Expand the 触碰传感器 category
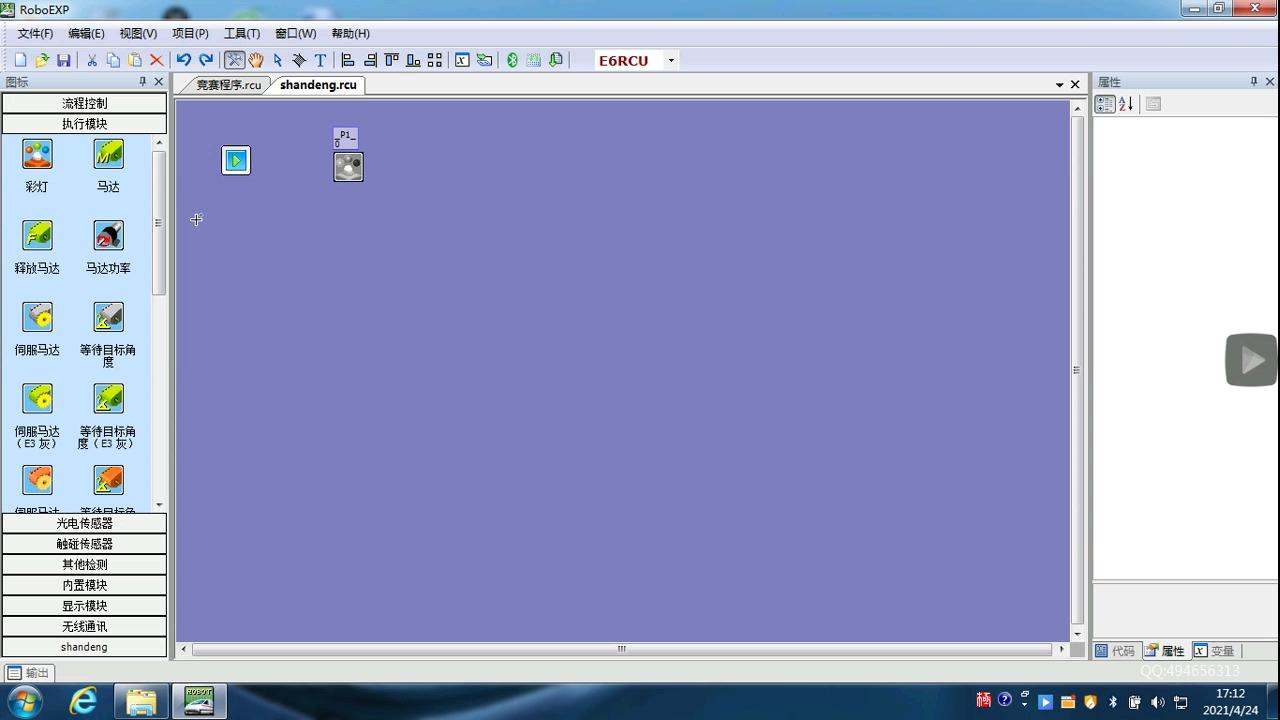The image size is (1280, 720). [84, 544]
